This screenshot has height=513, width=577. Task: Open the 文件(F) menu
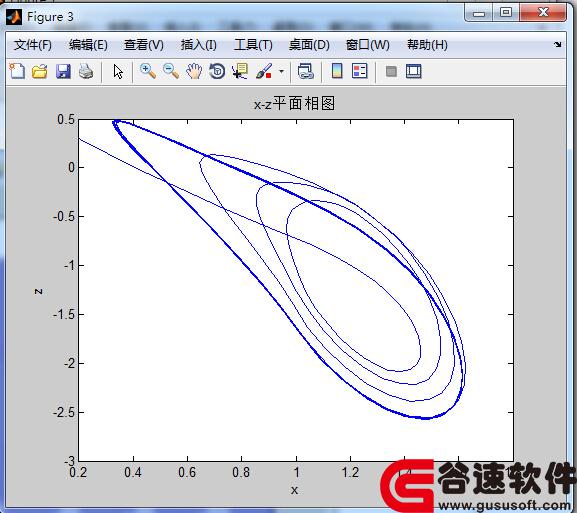pyautogui.click(x=33, y=45)
